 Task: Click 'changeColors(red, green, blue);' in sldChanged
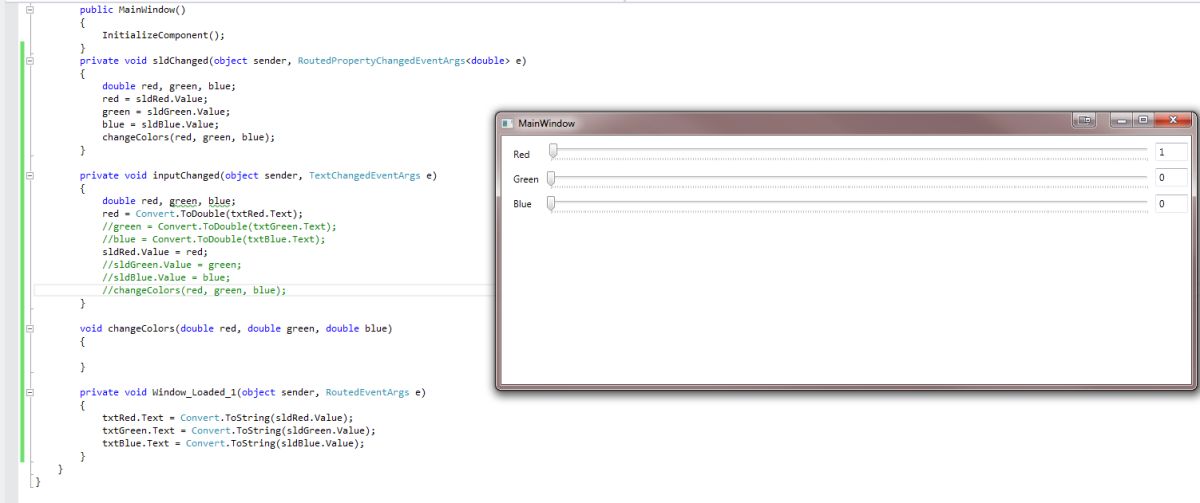(x=188, y=137)
